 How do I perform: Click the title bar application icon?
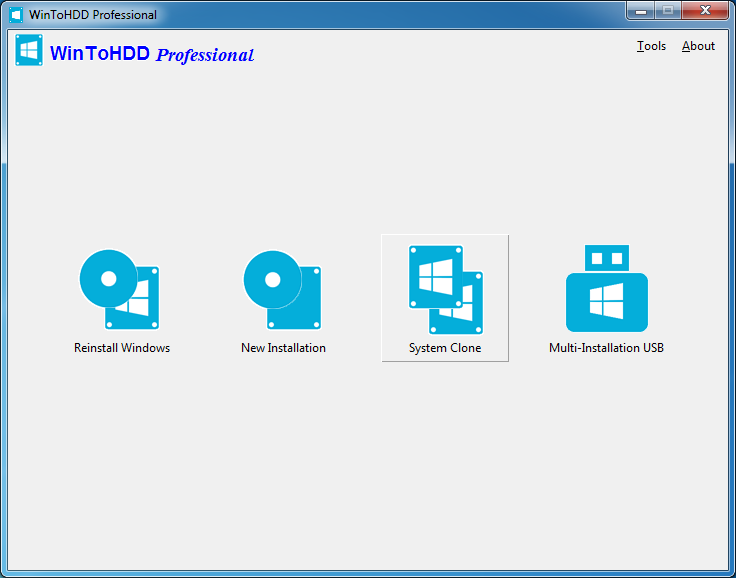click(16, 15)
